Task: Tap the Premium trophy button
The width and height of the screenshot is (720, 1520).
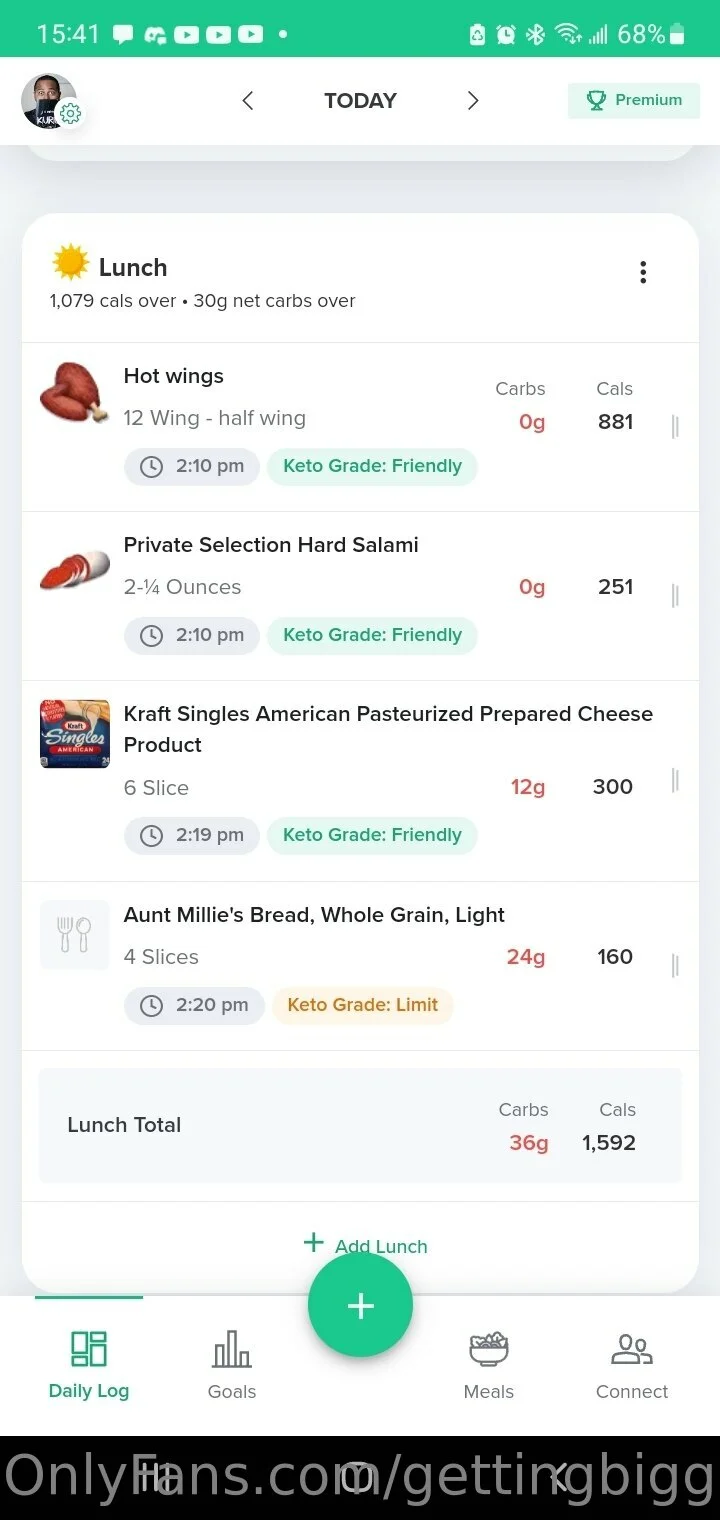Action: tap(634, 100)
